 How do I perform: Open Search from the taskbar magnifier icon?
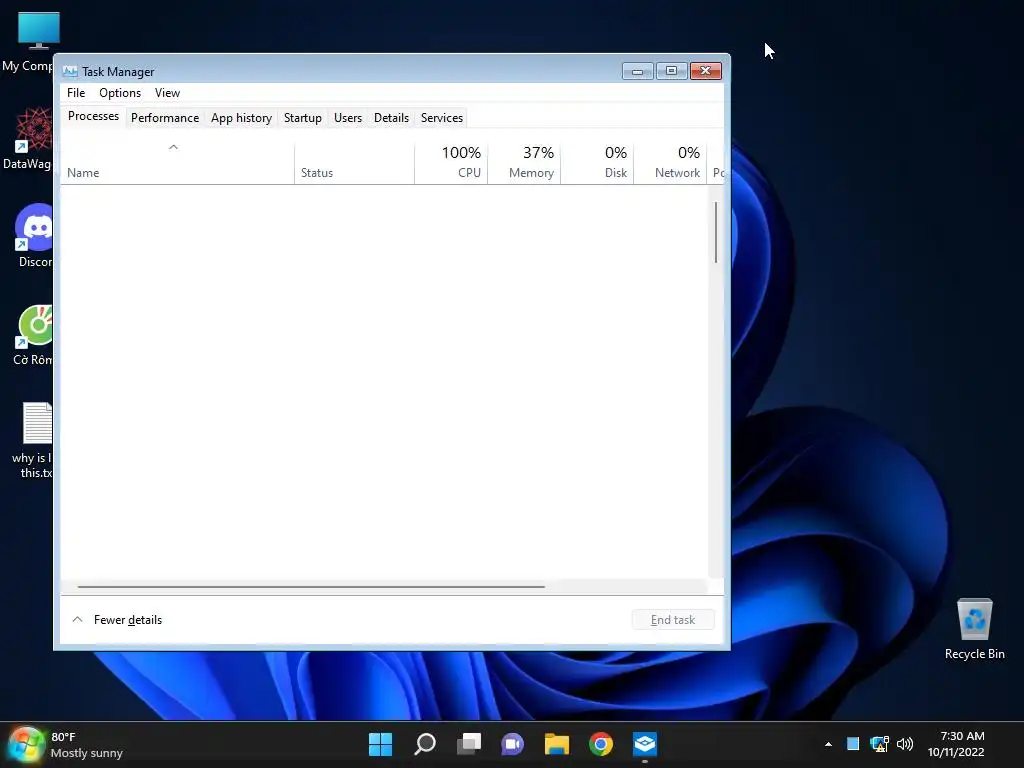425,744
